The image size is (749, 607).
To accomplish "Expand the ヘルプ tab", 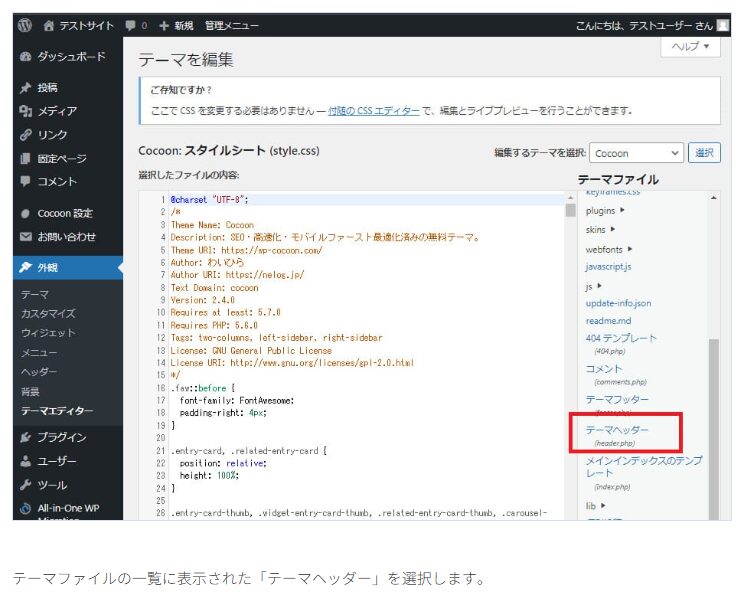I will click(x=690, y=47).
